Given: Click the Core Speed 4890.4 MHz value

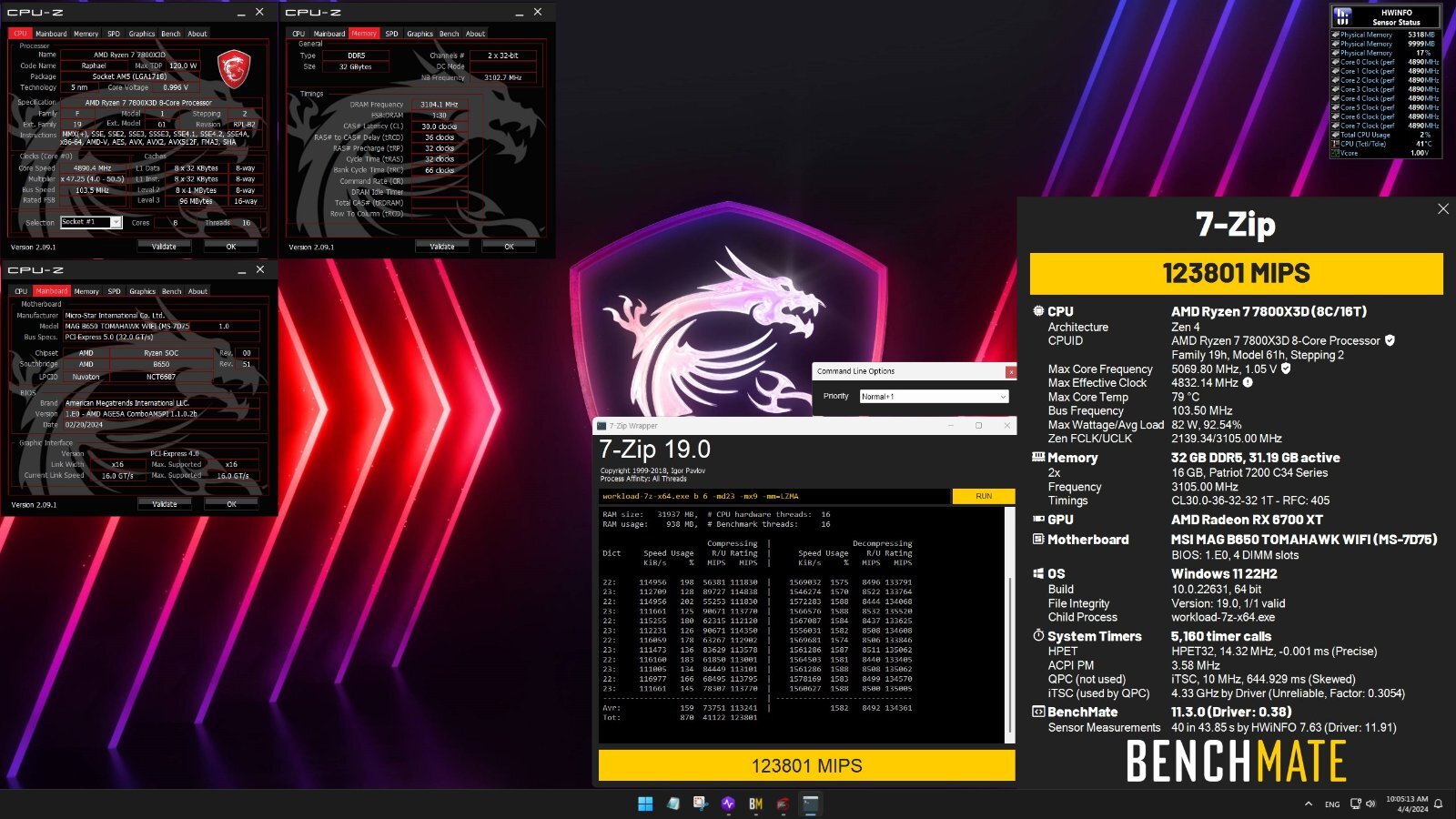Looking at the screenshot, I should (95, 168).
